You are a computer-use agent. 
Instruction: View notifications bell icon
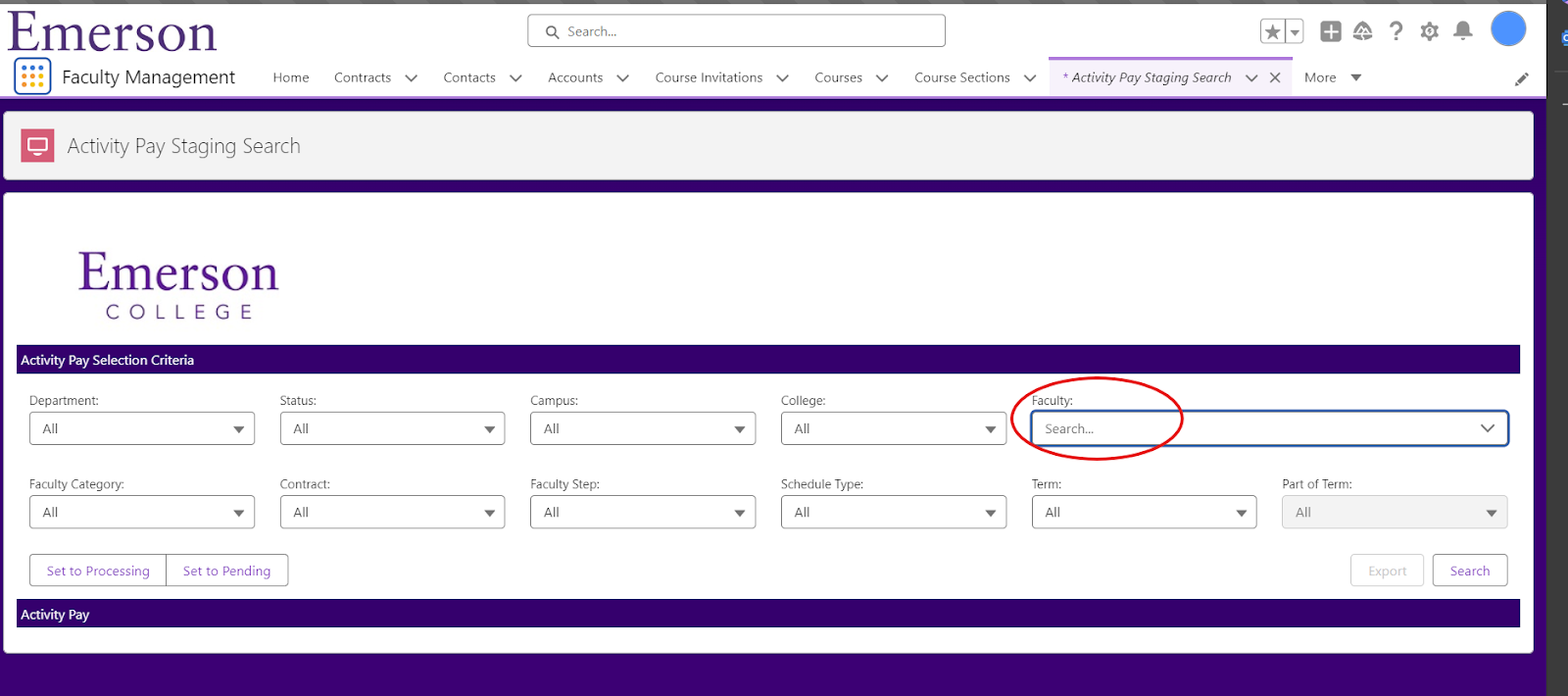1462,31
